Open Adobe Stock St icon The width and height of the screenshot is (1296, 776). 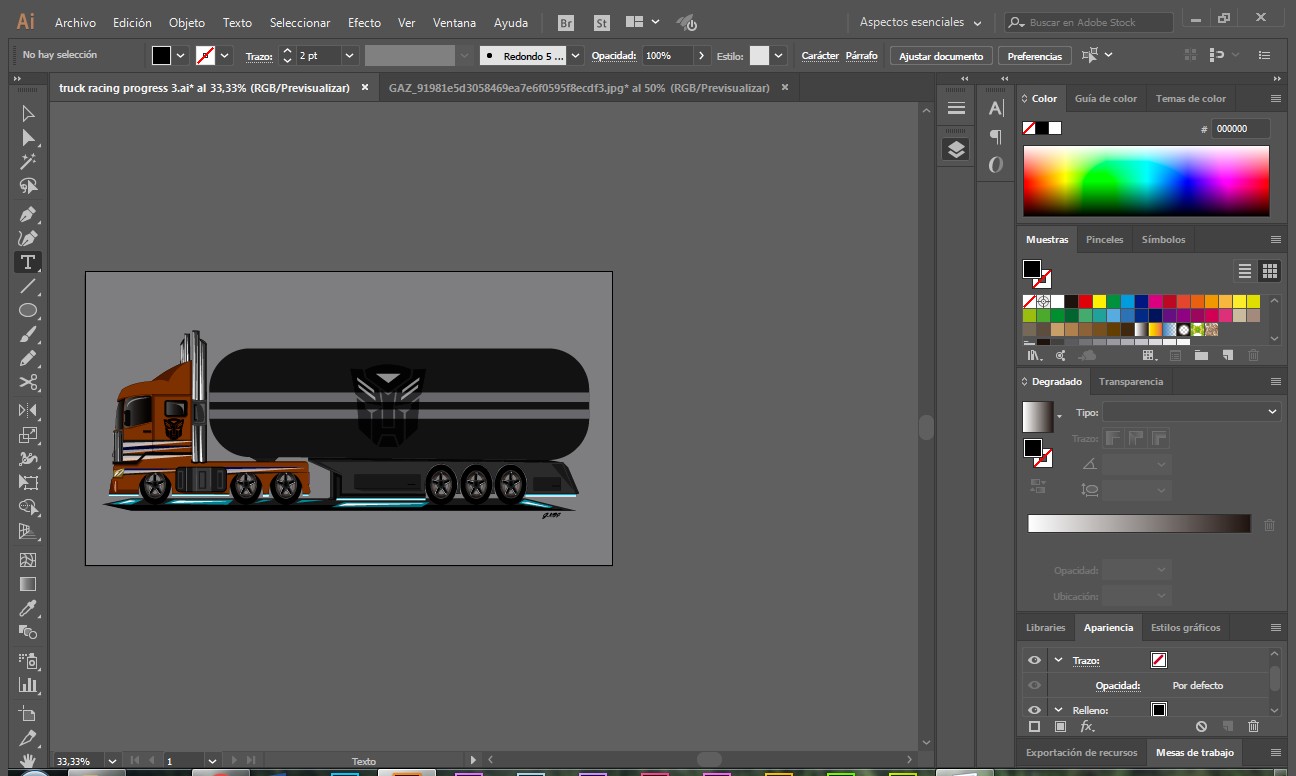601,22
